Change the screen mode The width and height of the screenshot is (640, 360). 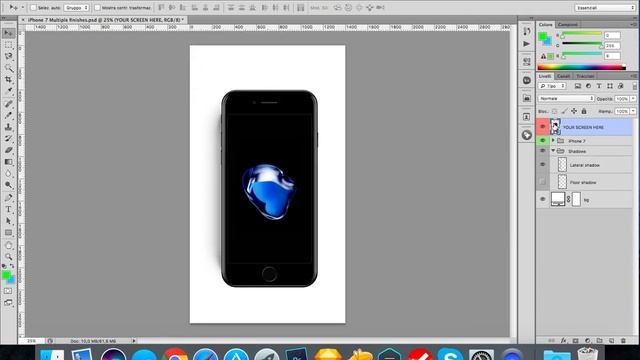(x=8, y=302)
